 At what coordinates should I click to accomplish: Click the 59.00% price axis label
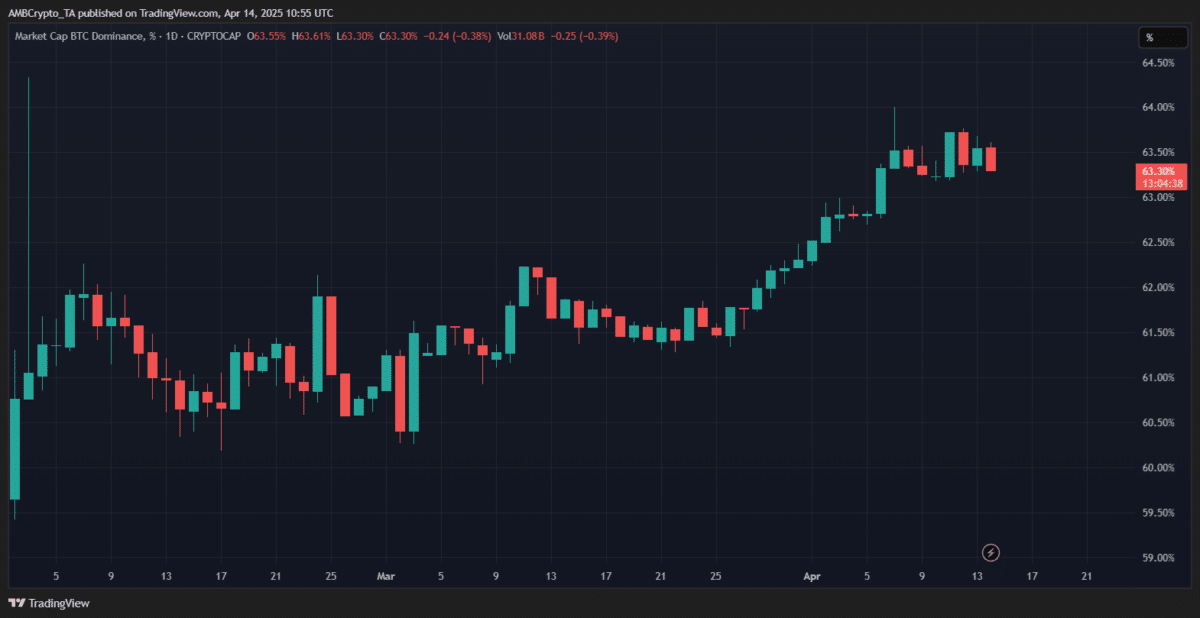pyautogui.click(x=1158, y=558)
